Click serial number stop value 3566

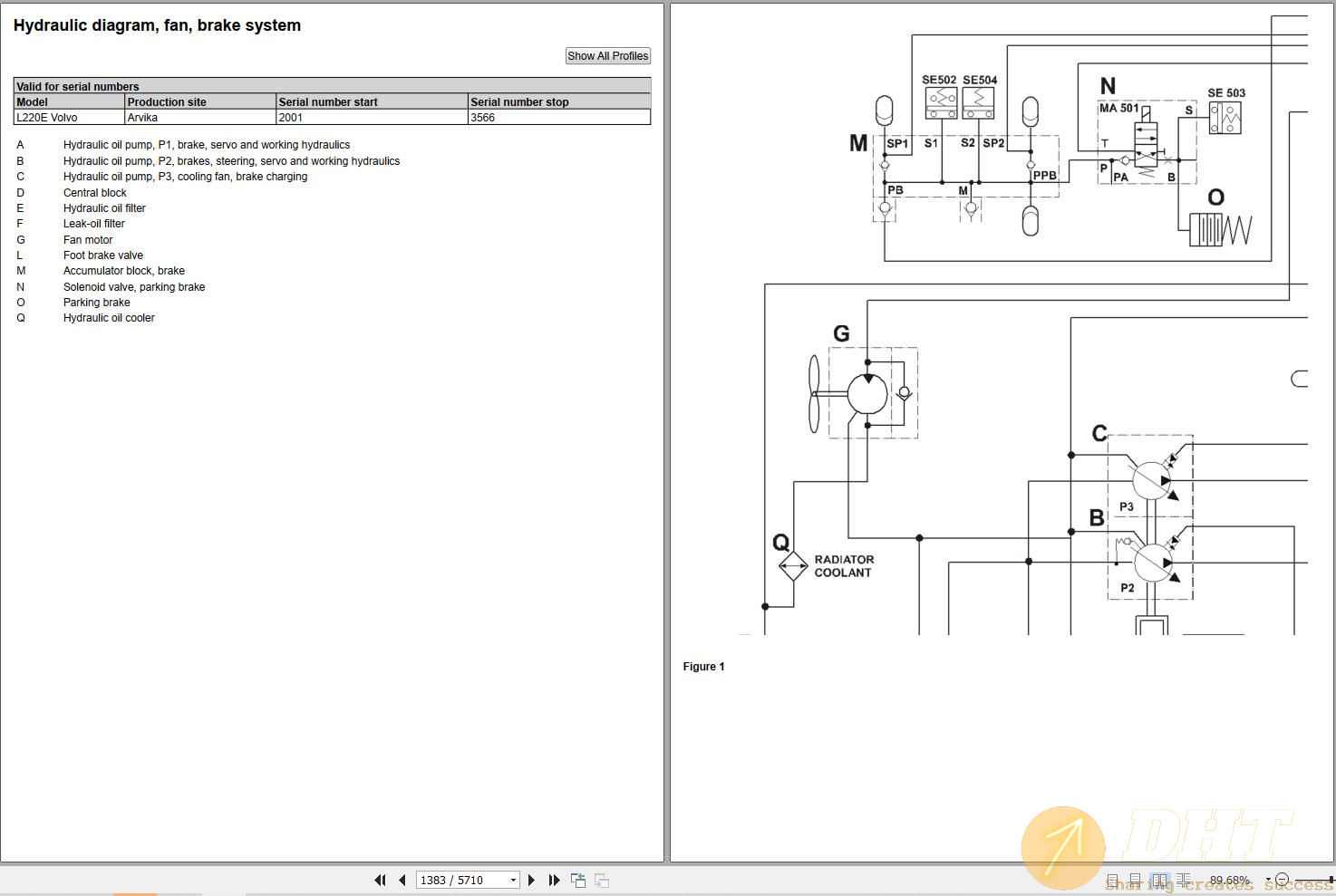point(559,117)
